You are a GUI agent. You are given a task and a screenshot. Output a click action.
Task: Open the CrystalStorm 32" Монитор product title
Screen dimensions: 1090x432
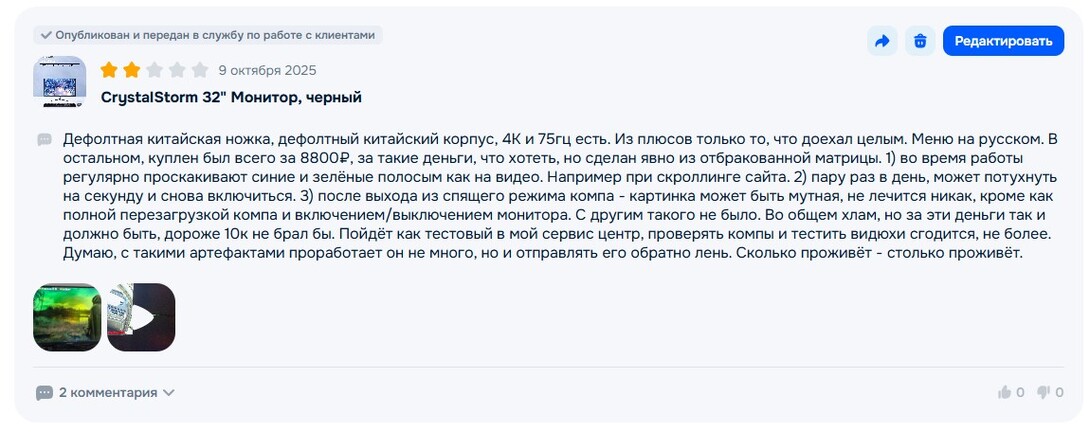(231, 97)
